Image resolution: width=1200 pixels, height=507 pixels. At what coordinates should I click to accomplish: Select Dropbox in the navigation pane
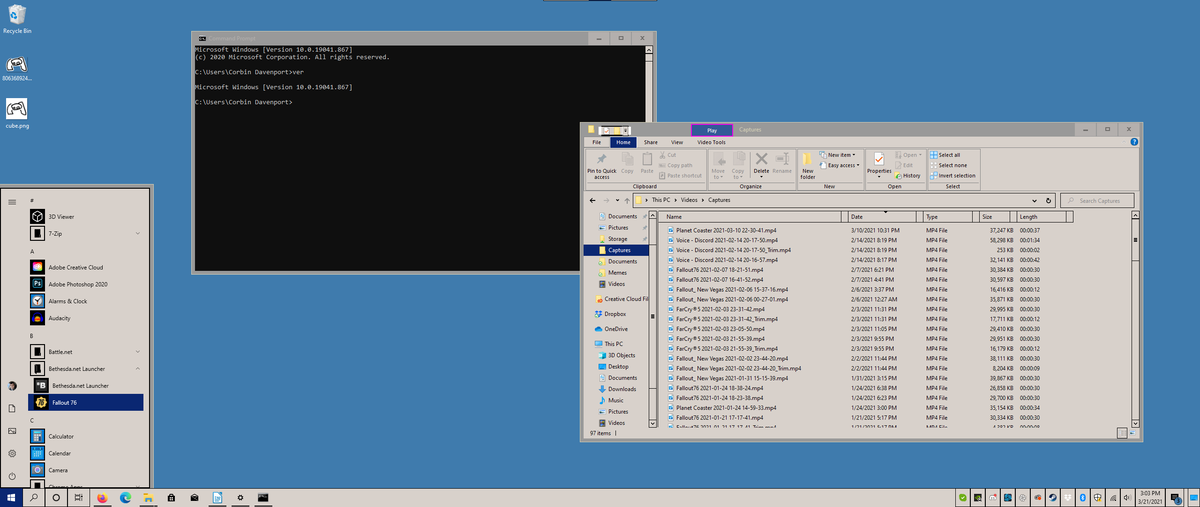click(614, 314)
